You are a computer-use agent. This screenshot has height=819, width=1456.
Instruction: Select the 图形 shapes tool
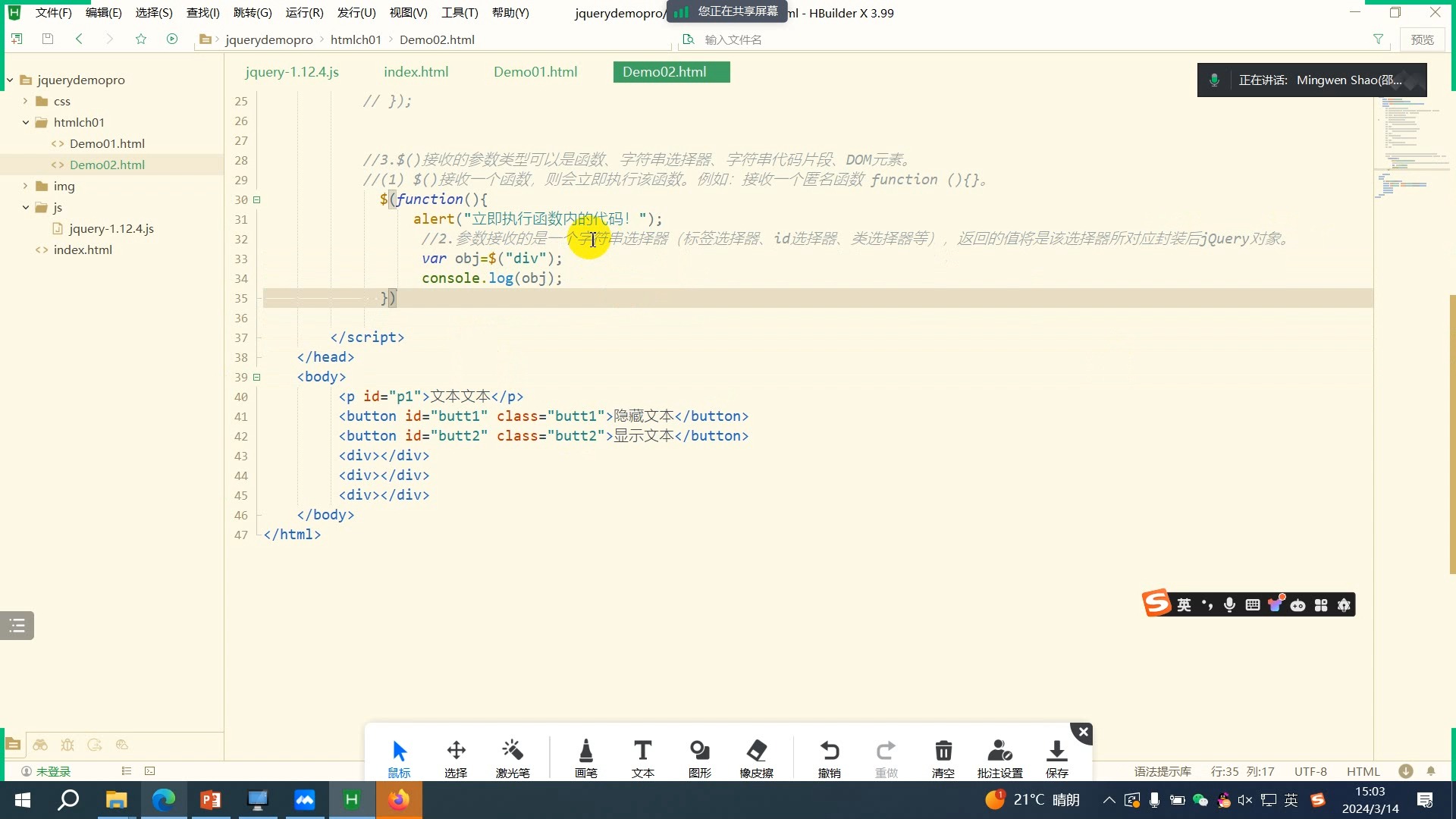click(699, 758)
